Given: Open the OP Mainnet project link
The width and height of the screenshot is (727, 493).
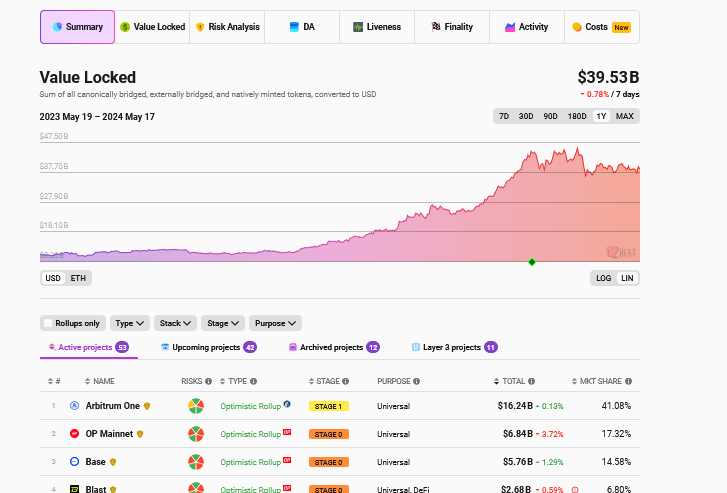Looking at the screenshot, I should [109, 434].
